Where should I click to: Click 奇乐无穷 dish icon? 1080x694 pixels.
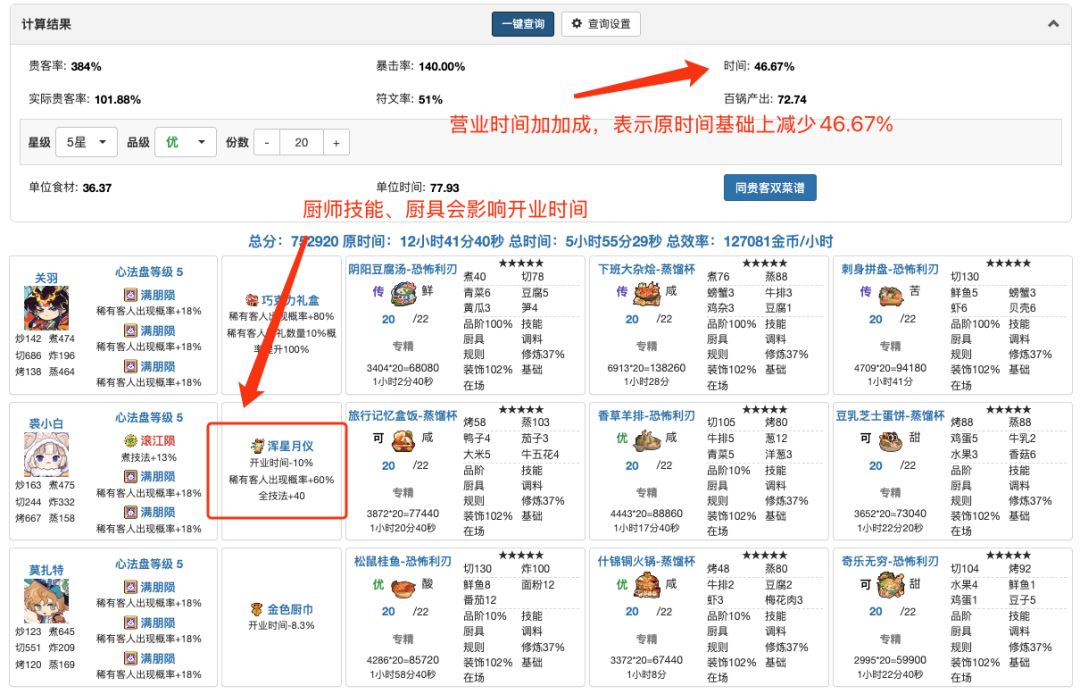[x=891, y=586]
